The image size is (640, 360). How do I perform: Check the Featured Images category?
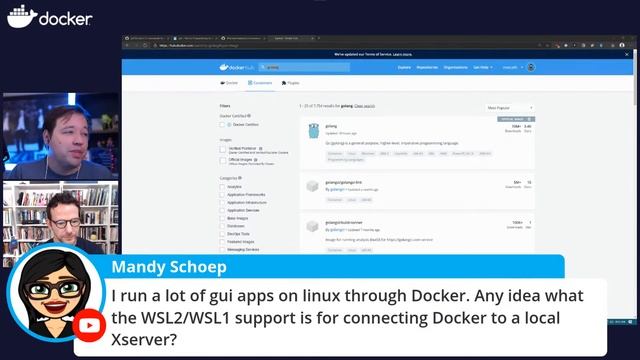(222, 242)
